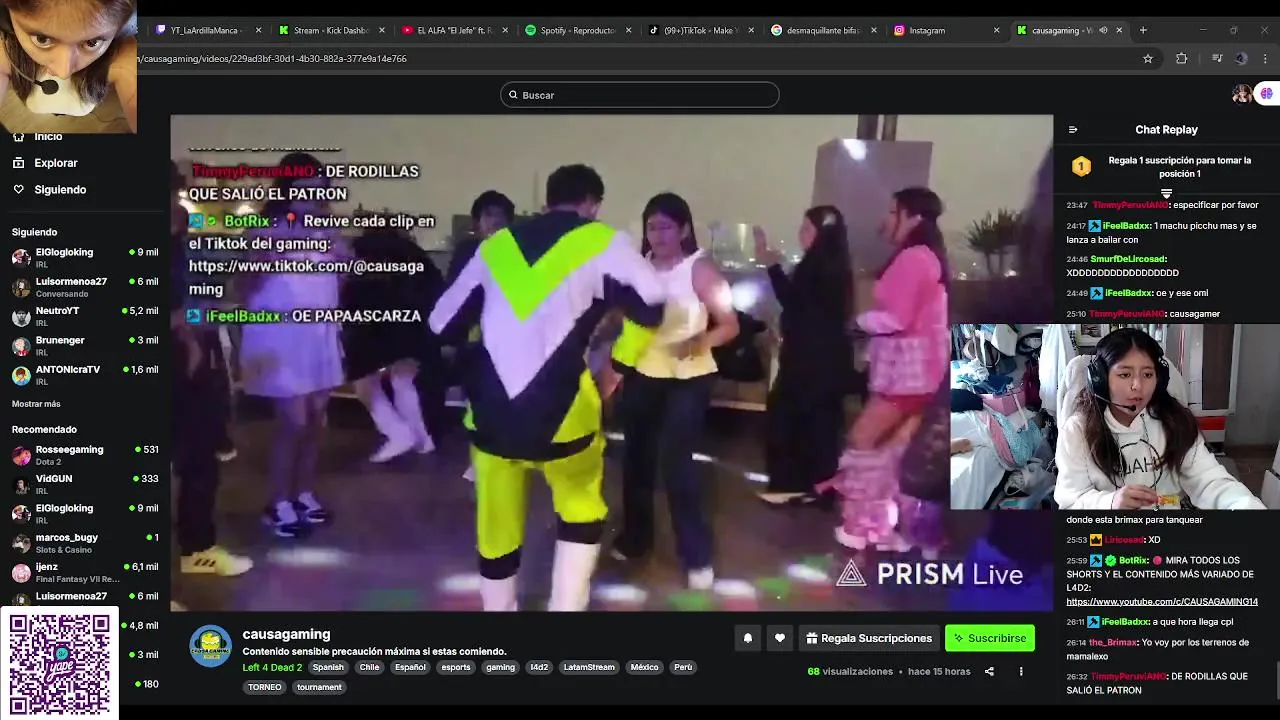The height and width of the screenshot is (720, 1280).
Task: Click the search magnifier icon
Action: (x=513, y=95)
